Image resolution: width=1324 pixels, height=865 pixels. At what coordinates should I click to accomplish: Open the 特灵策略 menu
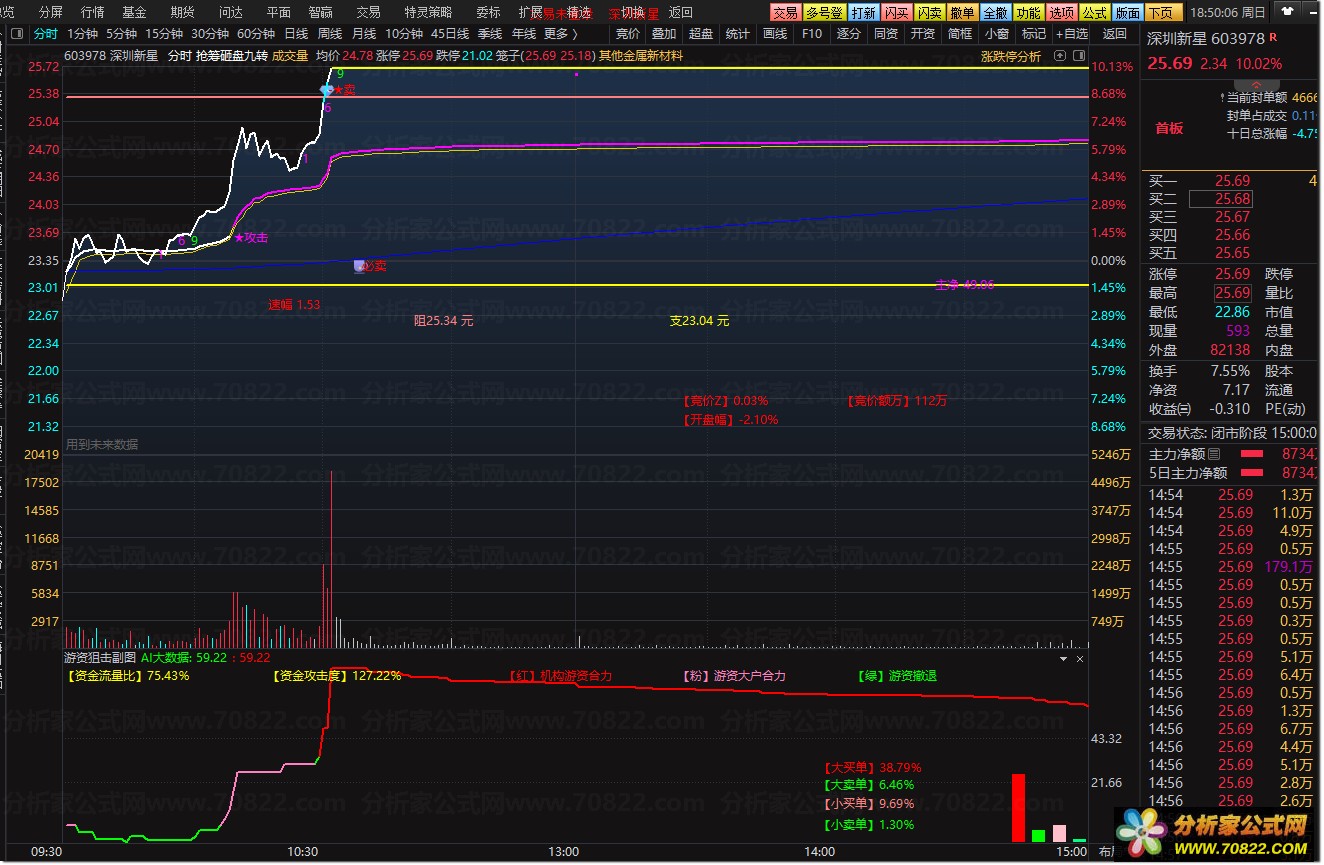(x=427, y=12)
